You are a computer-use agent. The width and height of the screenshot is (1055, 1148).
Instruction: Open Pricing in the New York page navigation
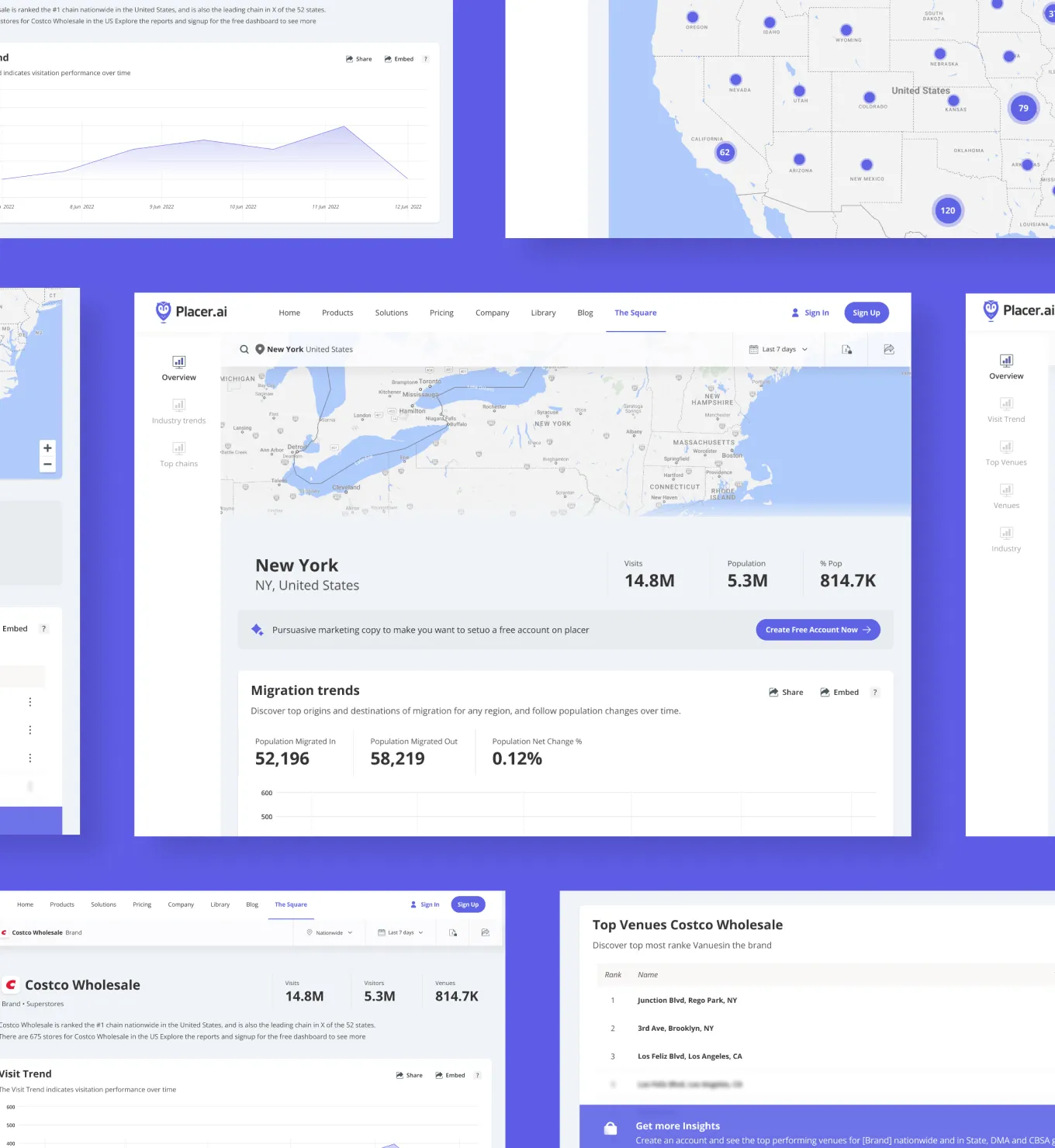tap(441, 313)
